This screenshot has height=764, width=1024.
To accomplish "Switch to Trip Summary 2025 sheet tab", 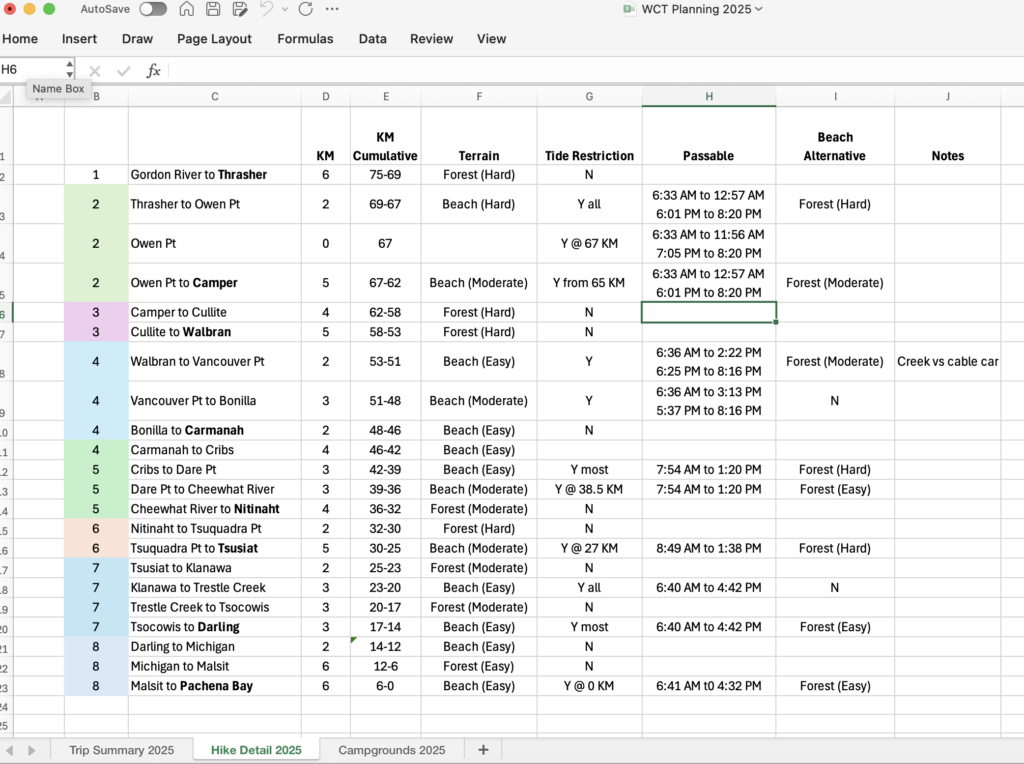I will (121, 750).
